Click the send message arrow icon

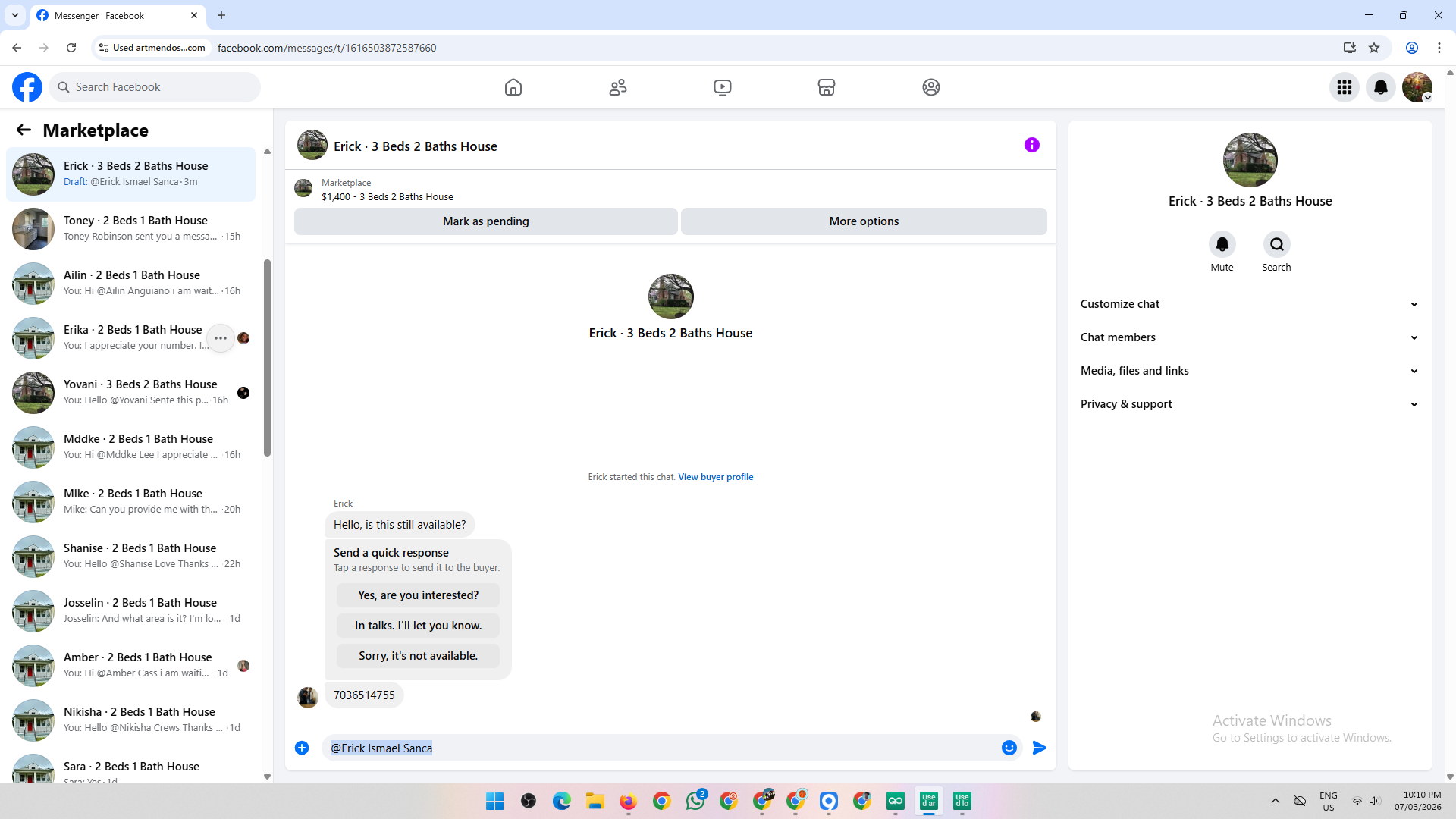1040,748
